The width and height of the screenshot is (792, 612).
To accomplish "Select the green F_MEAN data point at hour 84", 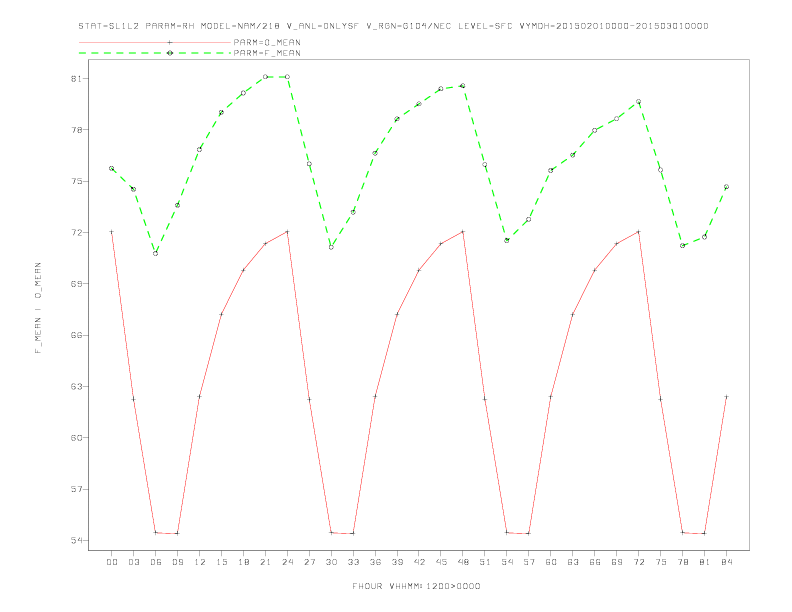I will 726,187.
